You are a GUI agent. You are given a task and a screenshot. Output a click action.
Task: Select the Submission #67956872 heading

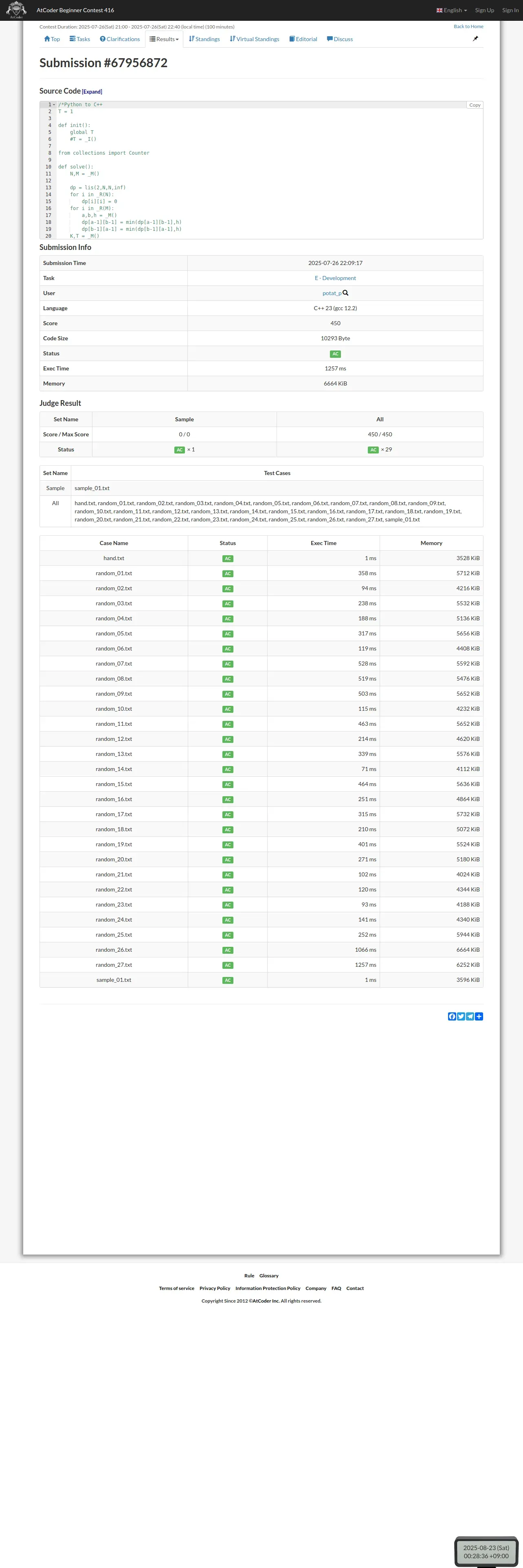(x=103, y=63)
